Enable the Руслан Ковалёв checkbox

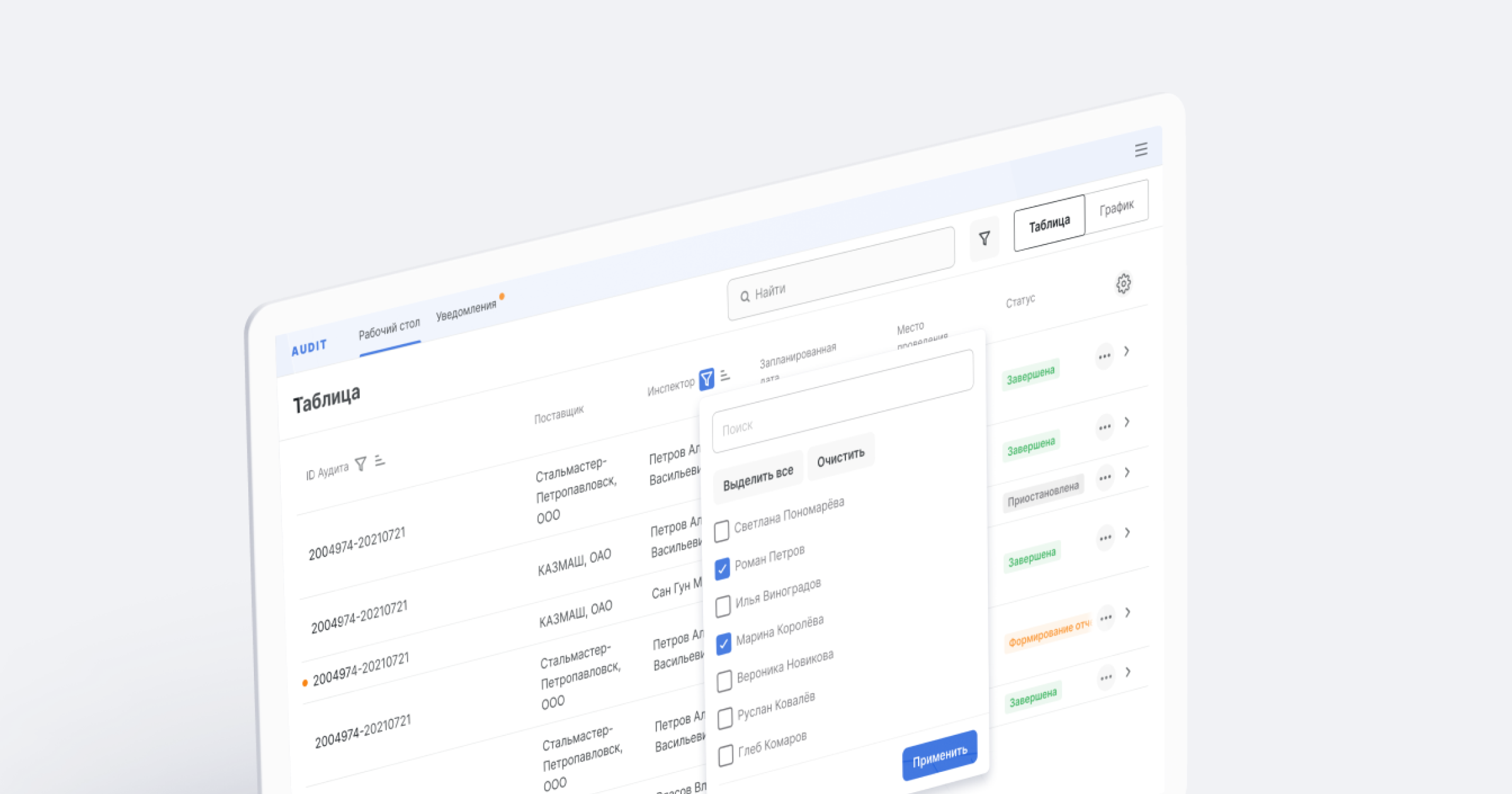pos(725,718)
